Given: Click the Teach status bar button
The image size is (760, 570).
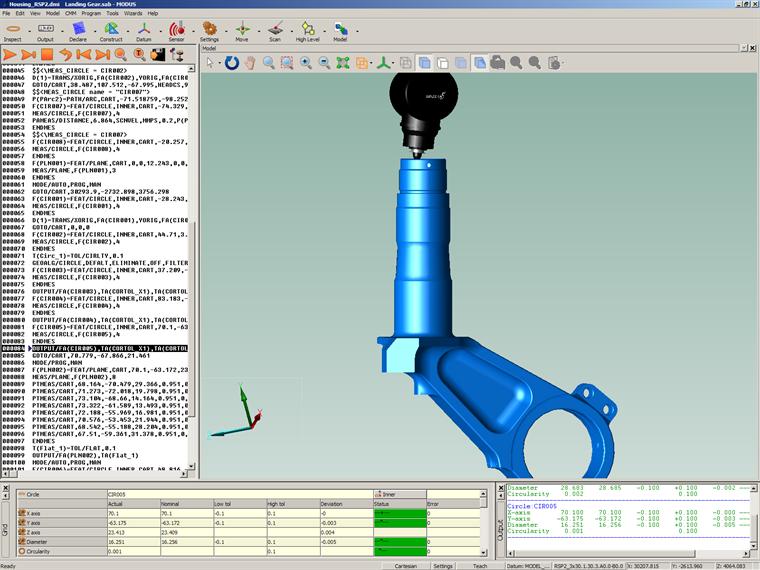Looking at the screenshot, I should 479,566.
